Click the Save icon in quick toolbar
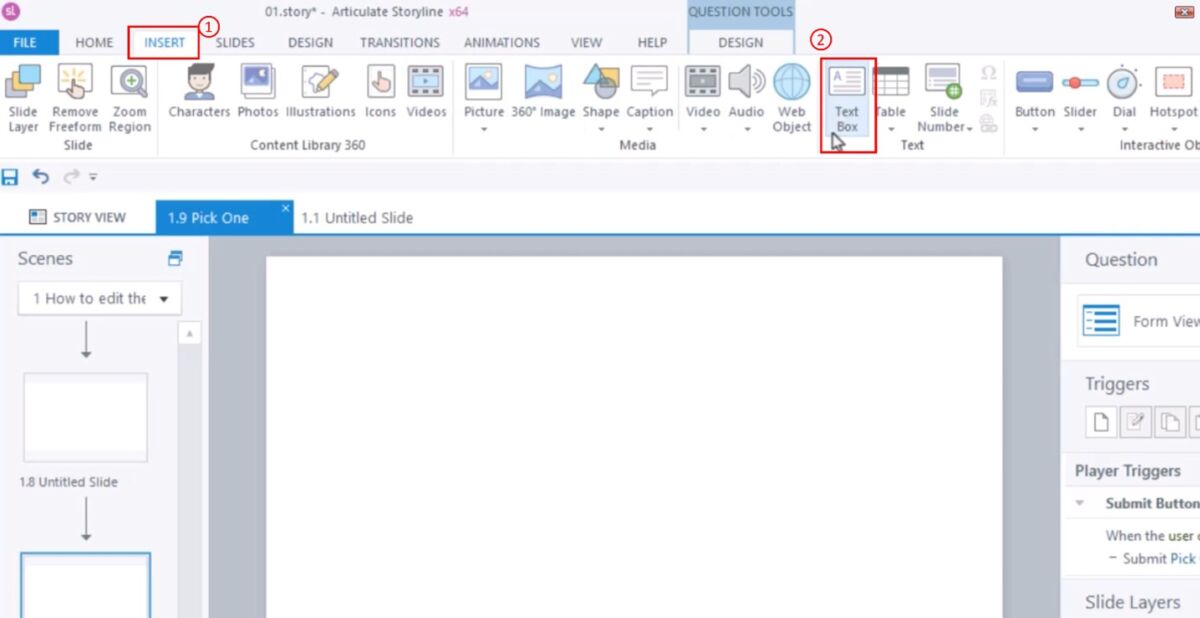This screenshot has height=618, width=1200. point(11,177)
